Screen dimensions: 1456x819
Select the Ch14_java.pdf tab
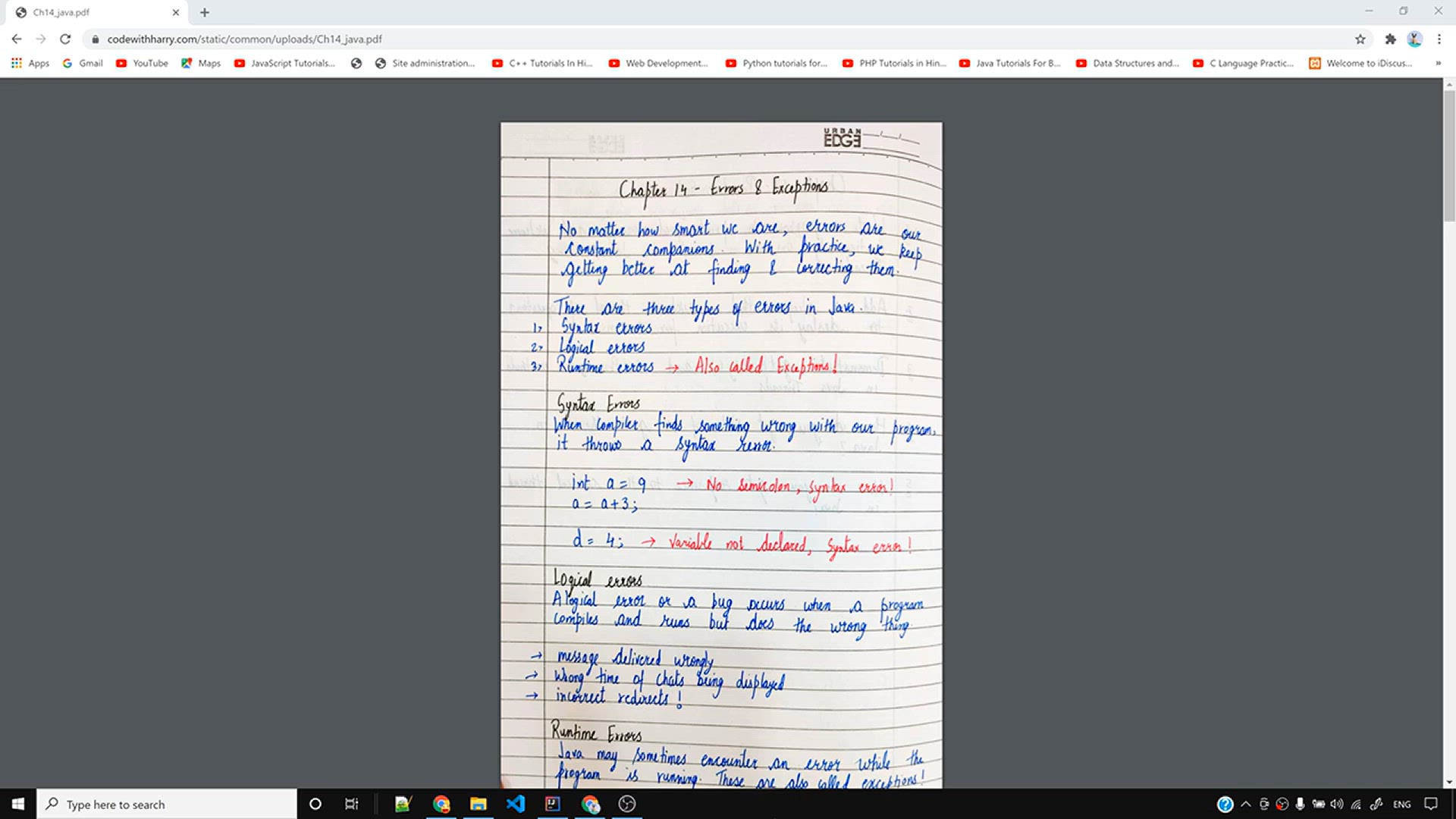click(x=99, y=12)
